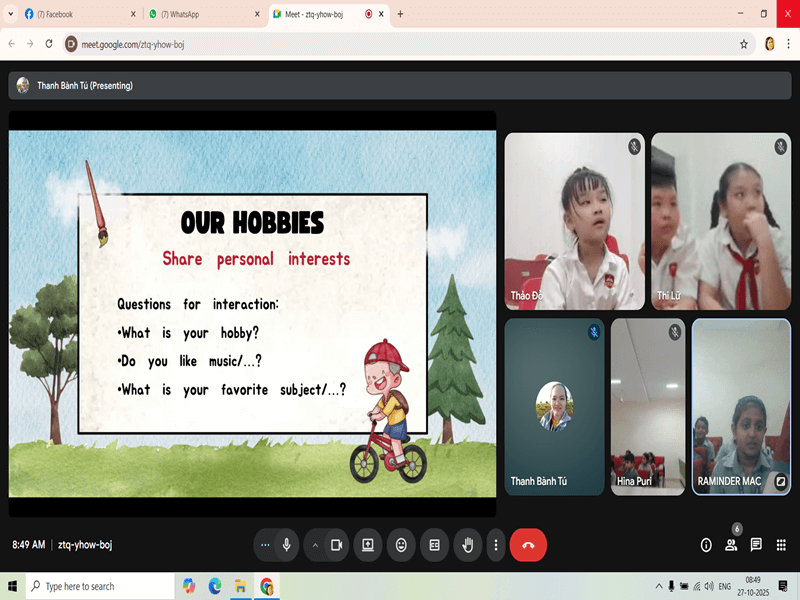The height and width of the screenshot is (600, 800).
Task: Open the meeting details info icon
Action: [706, 545]
